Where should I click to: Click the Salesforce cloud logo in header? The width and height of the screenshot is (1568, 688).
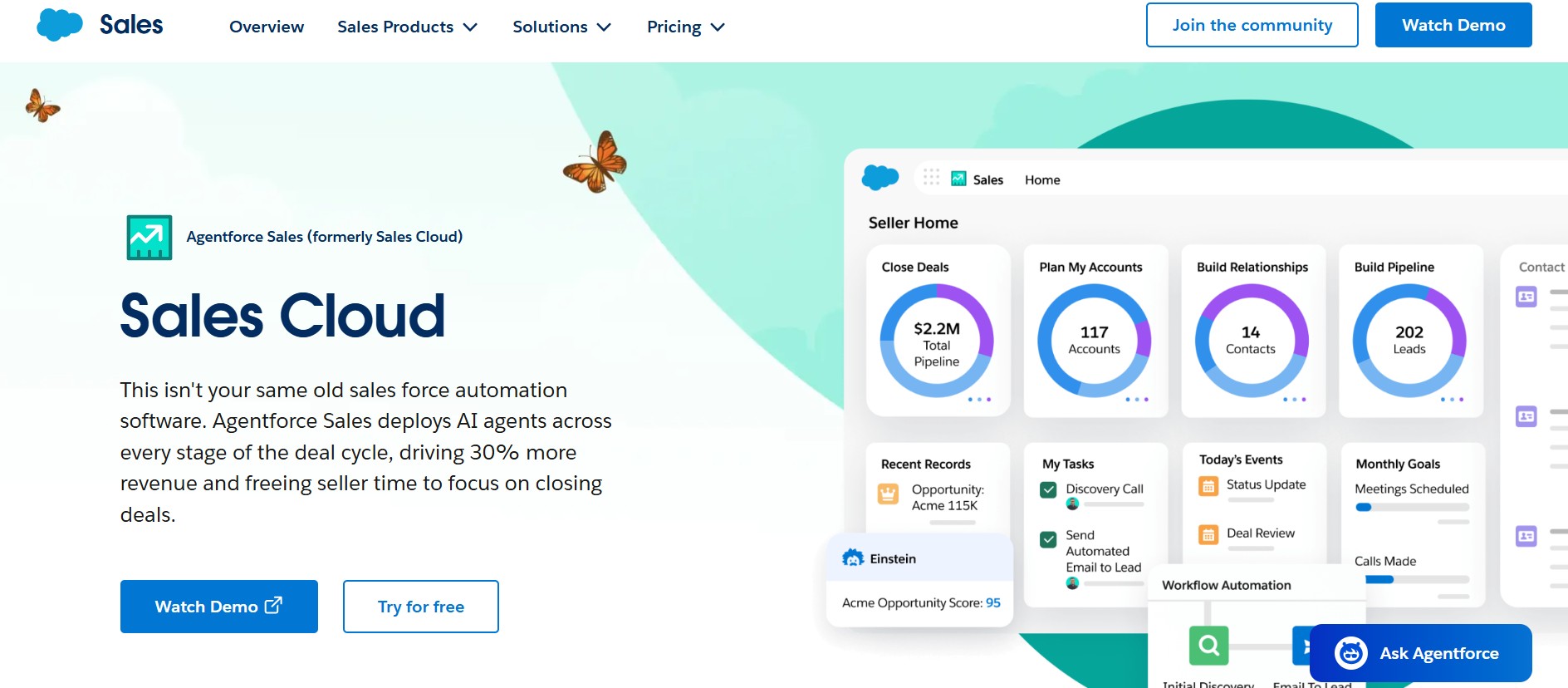(x=60, y=25)
